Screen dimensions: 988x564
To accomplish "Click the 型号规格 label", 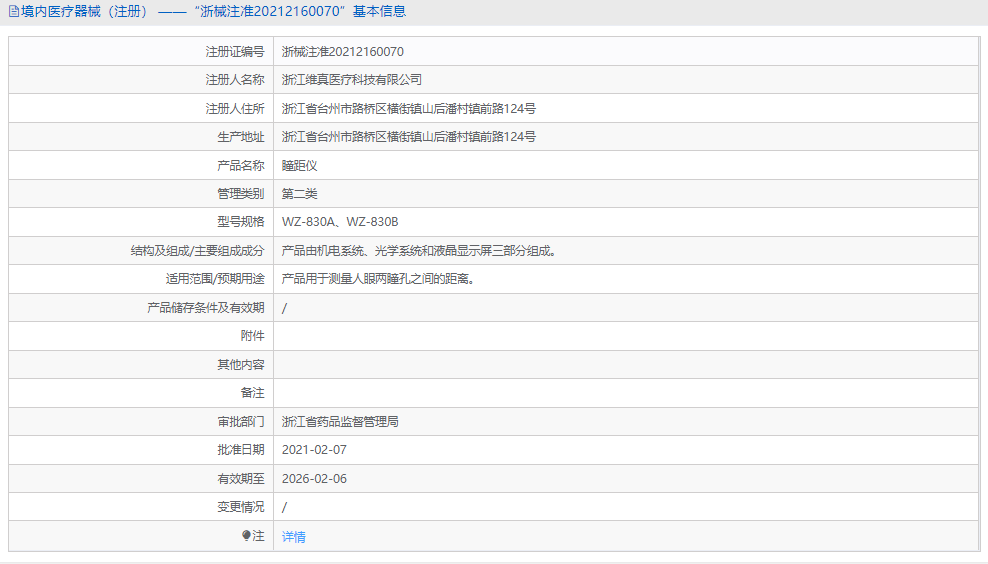I will [241, 222].
